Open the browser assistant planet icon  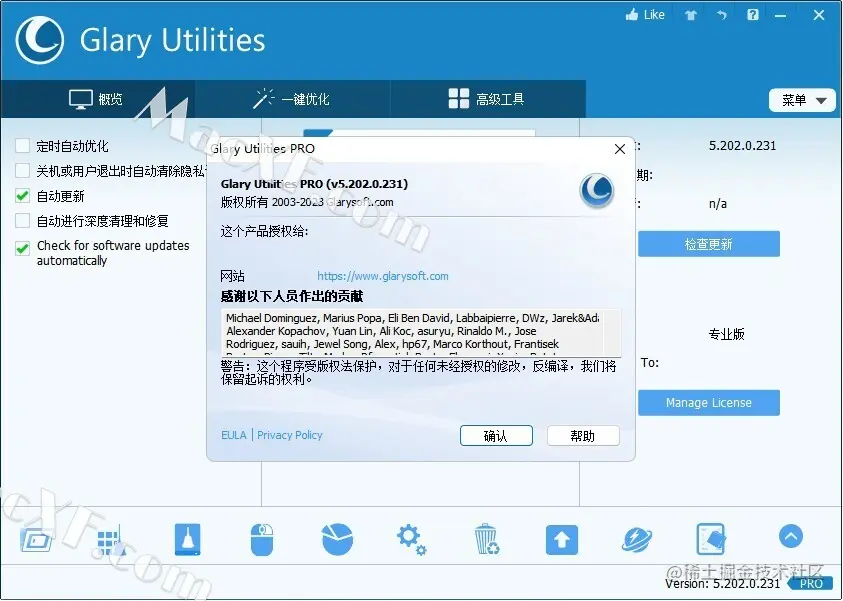pyautogui.click(x=637, y=540)
